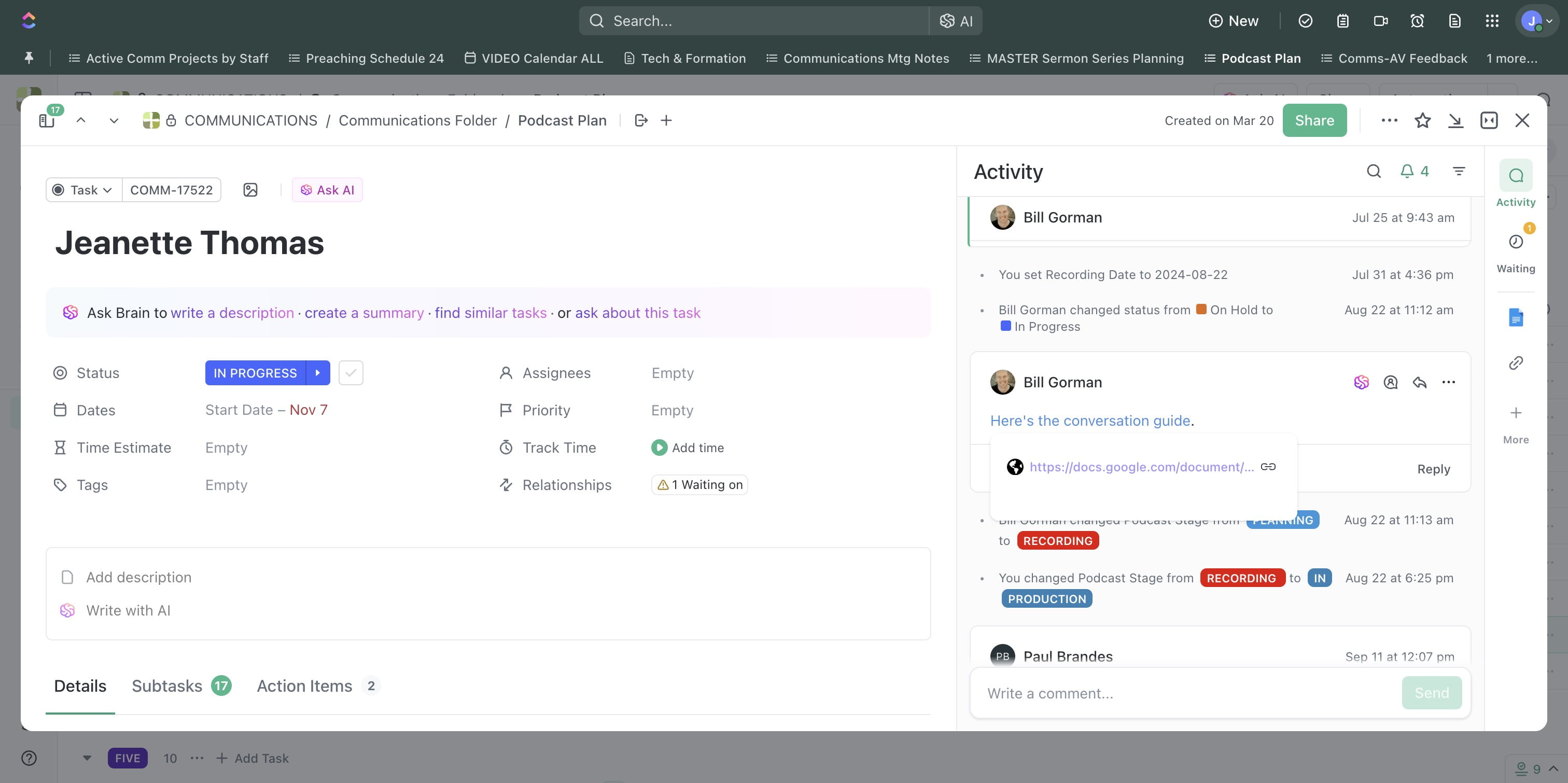1568x783 pixels.
Task: Minimize the task to tray
Action: [x=1455, y=120]
